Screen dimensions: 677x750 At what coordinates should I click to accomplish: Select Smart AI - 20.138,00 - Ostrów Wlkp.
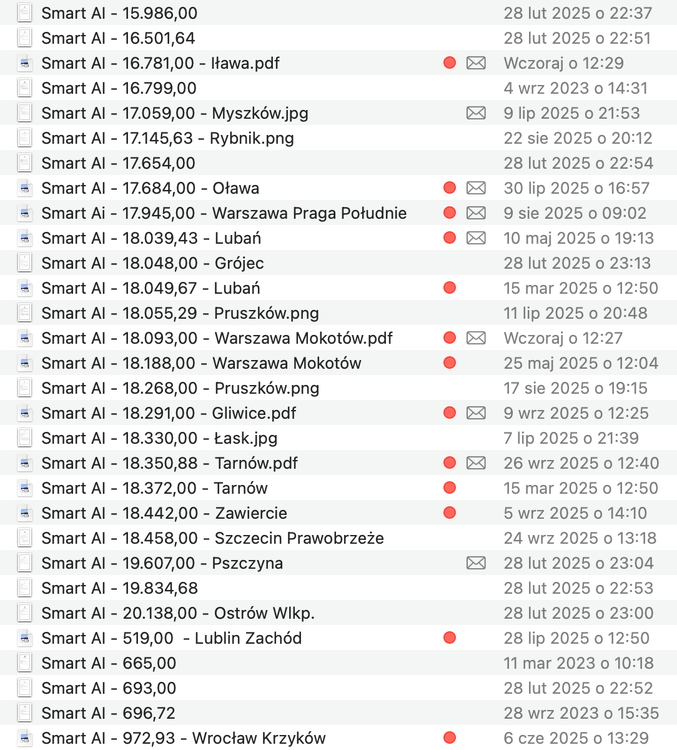tap(338, 613)
